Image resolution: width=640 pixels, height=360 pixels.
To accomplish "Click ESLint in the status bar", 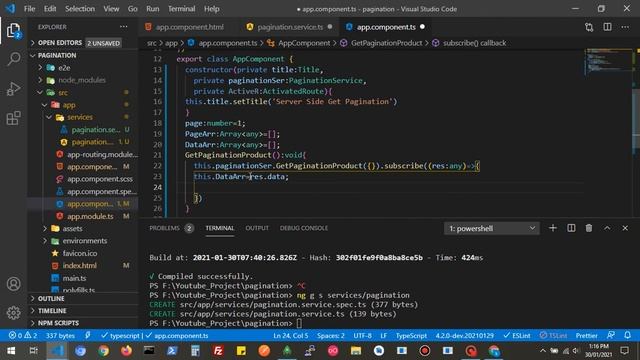I will pyautogui.click(x=517, y=336).
